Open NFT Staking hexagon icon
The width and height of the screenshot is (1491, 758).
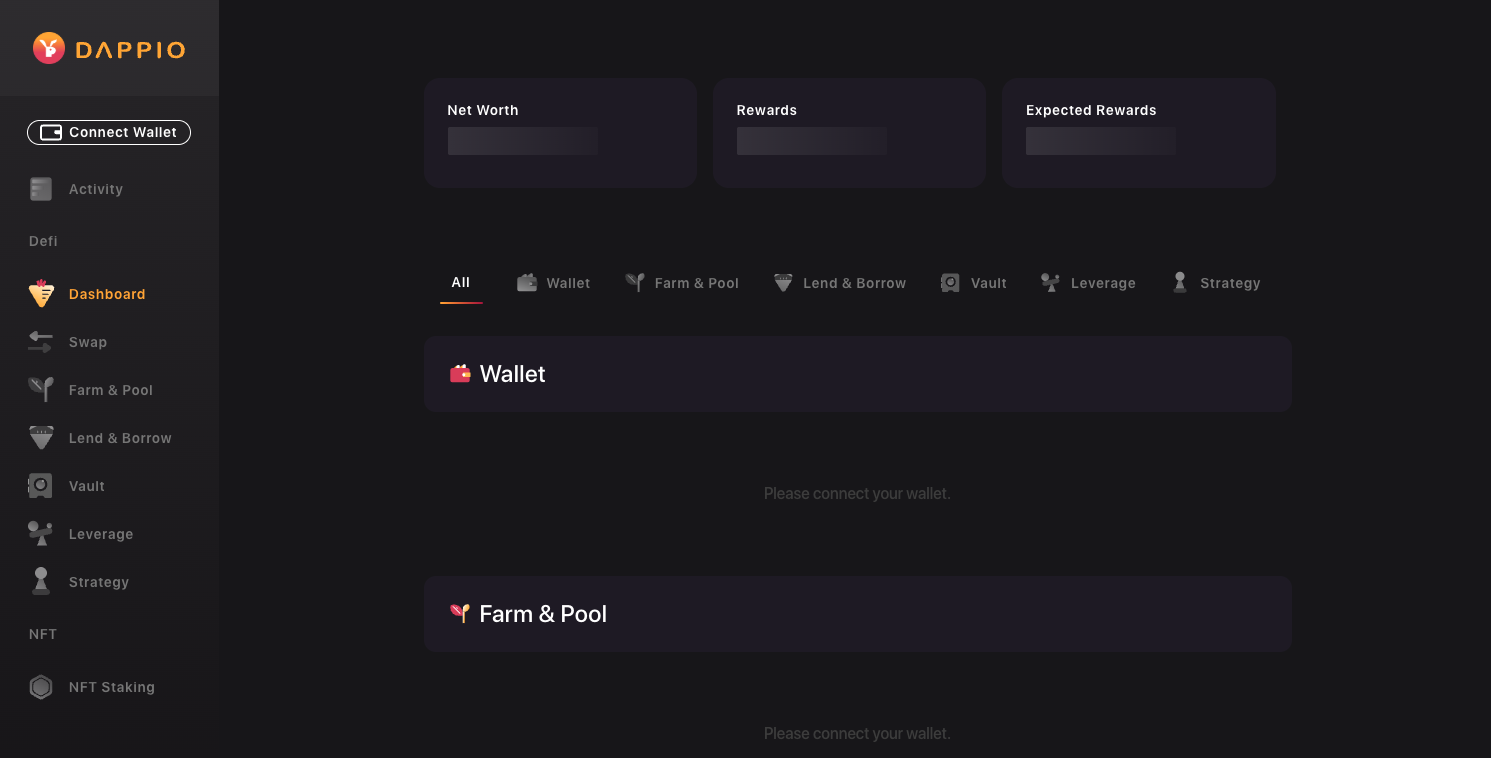(x=41, y=687)
